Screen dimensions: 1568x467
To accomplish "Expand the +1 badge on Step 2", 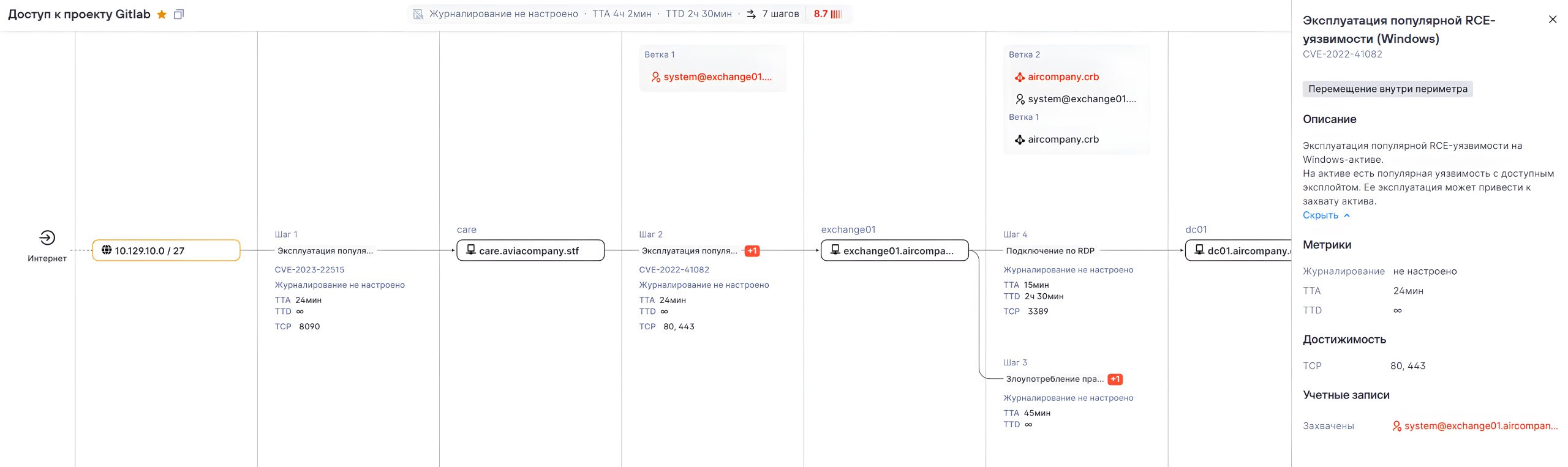I will coord(752,251).
